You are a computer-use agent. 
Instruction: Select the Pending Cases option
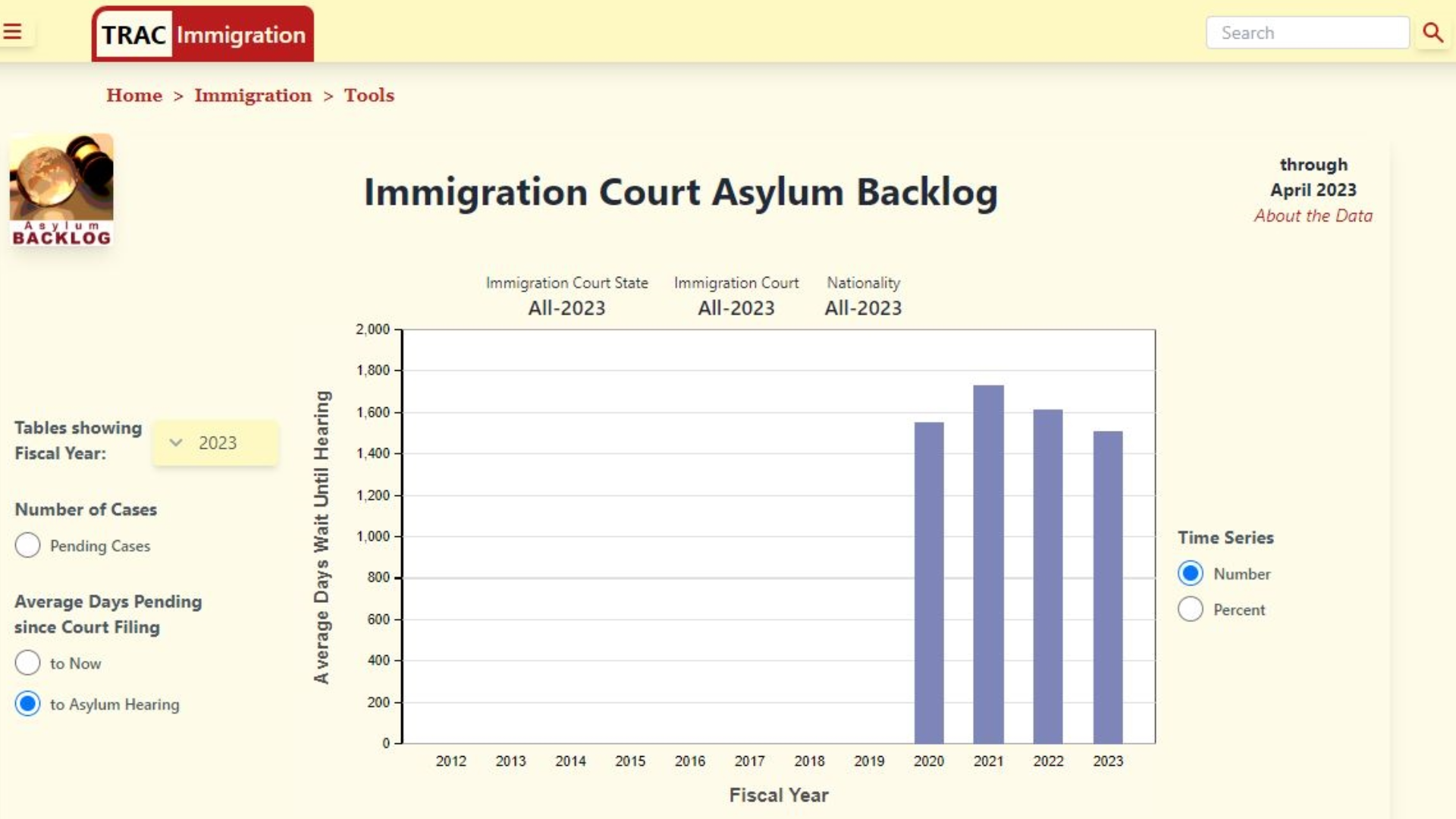[x=28, y=545]
